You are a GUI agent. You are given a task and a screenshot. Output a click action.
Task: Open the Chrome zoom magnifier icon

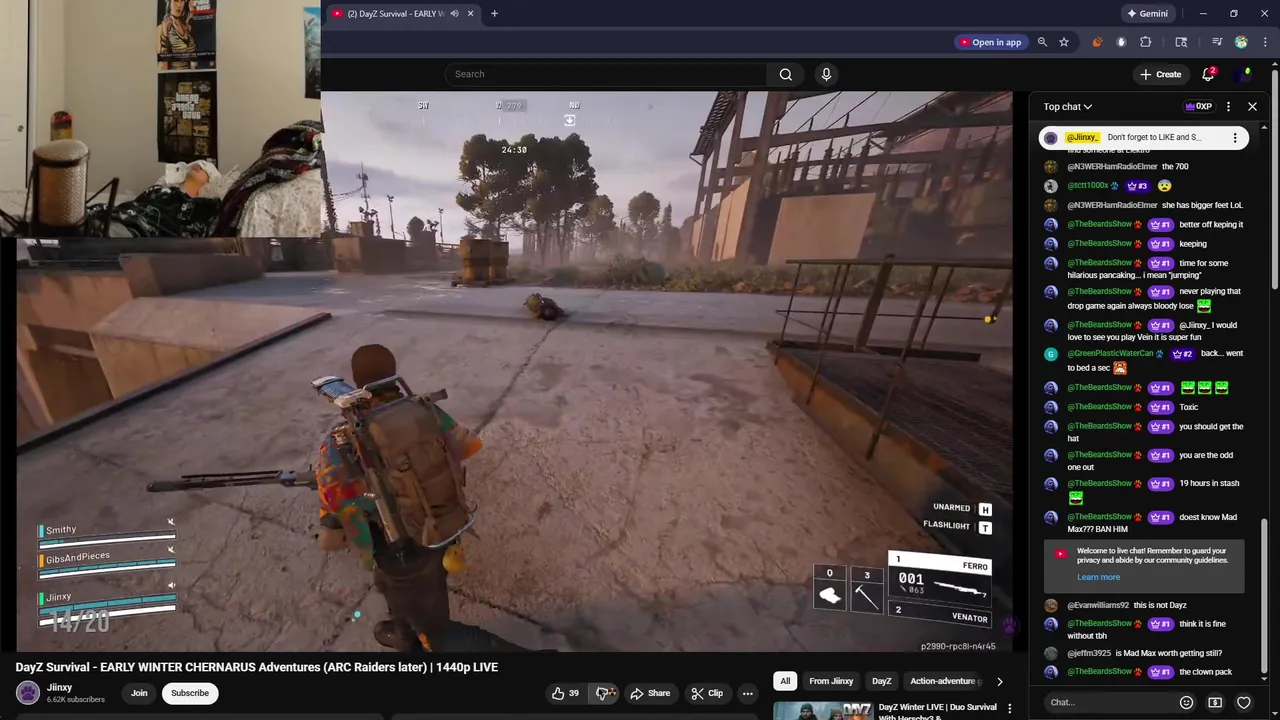point(1042,42)
